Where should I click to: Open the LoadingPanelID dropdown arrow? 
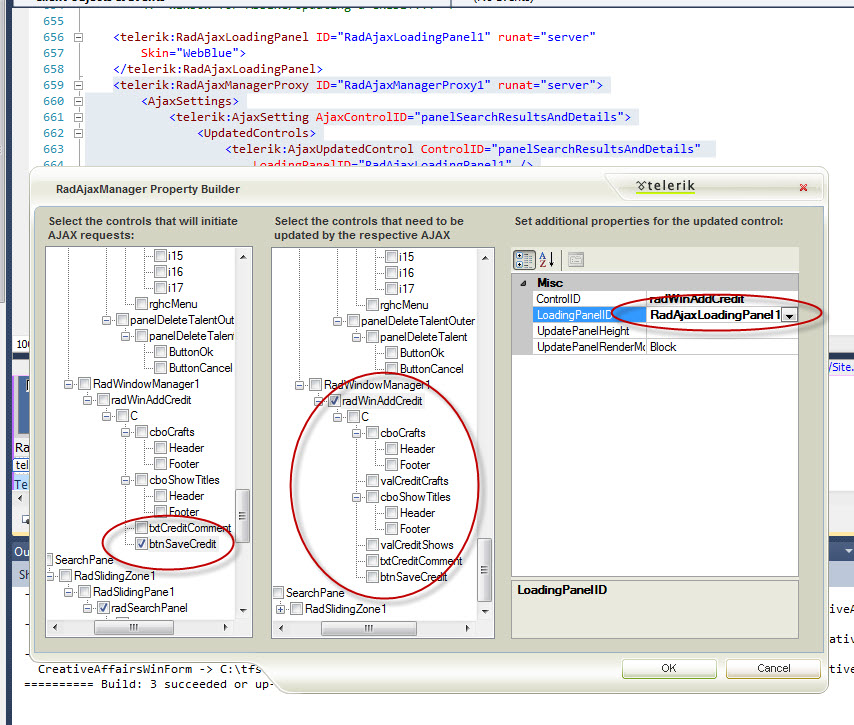tap(789, 315)
